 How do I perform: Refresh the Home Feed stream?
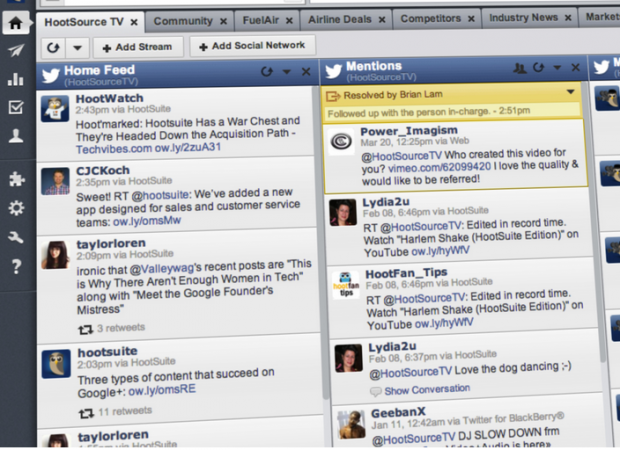[267, 72]
